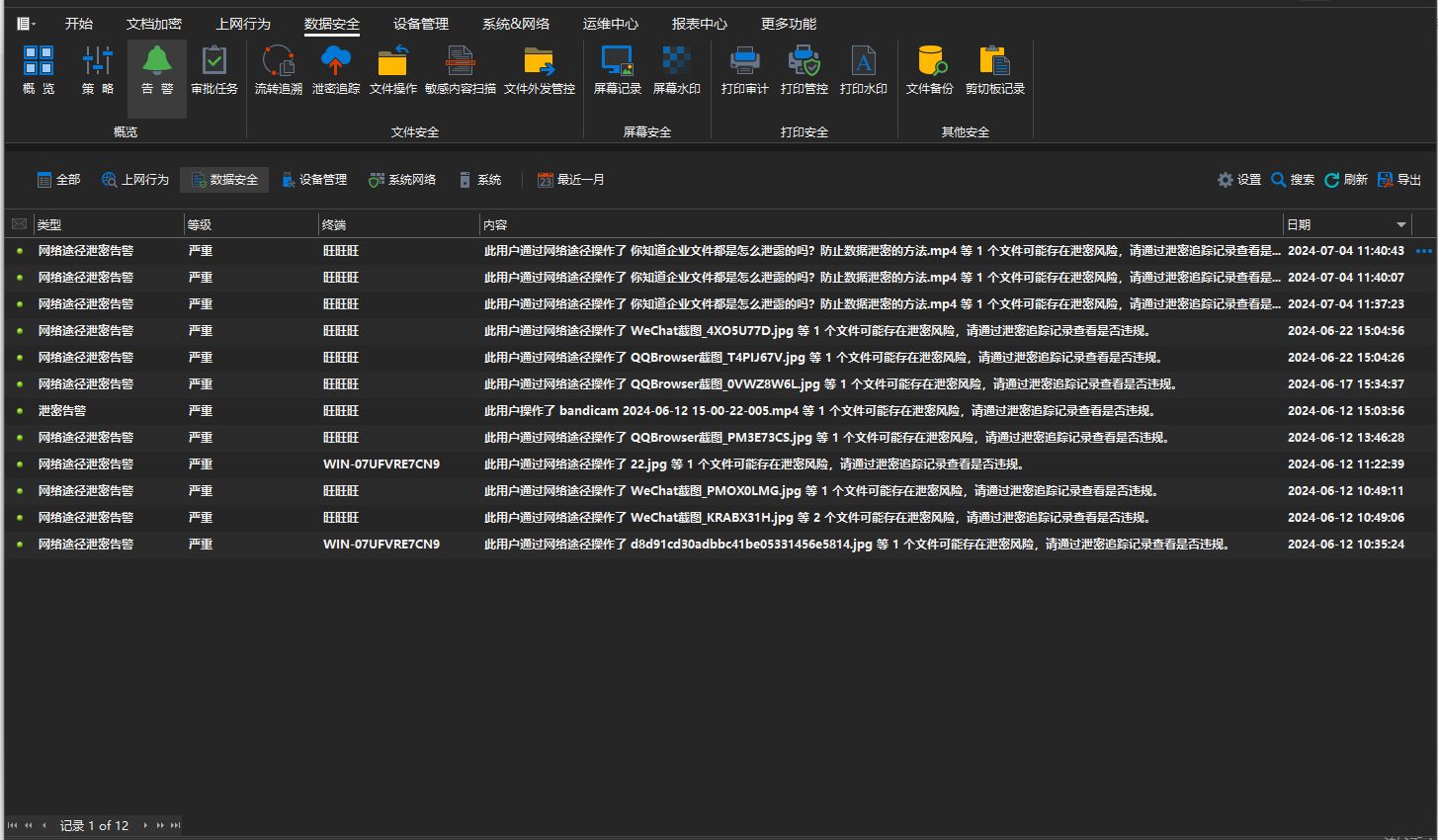Go to next record arrow
This screenshot has height=840, width=1438.
(x=145, y=825)
